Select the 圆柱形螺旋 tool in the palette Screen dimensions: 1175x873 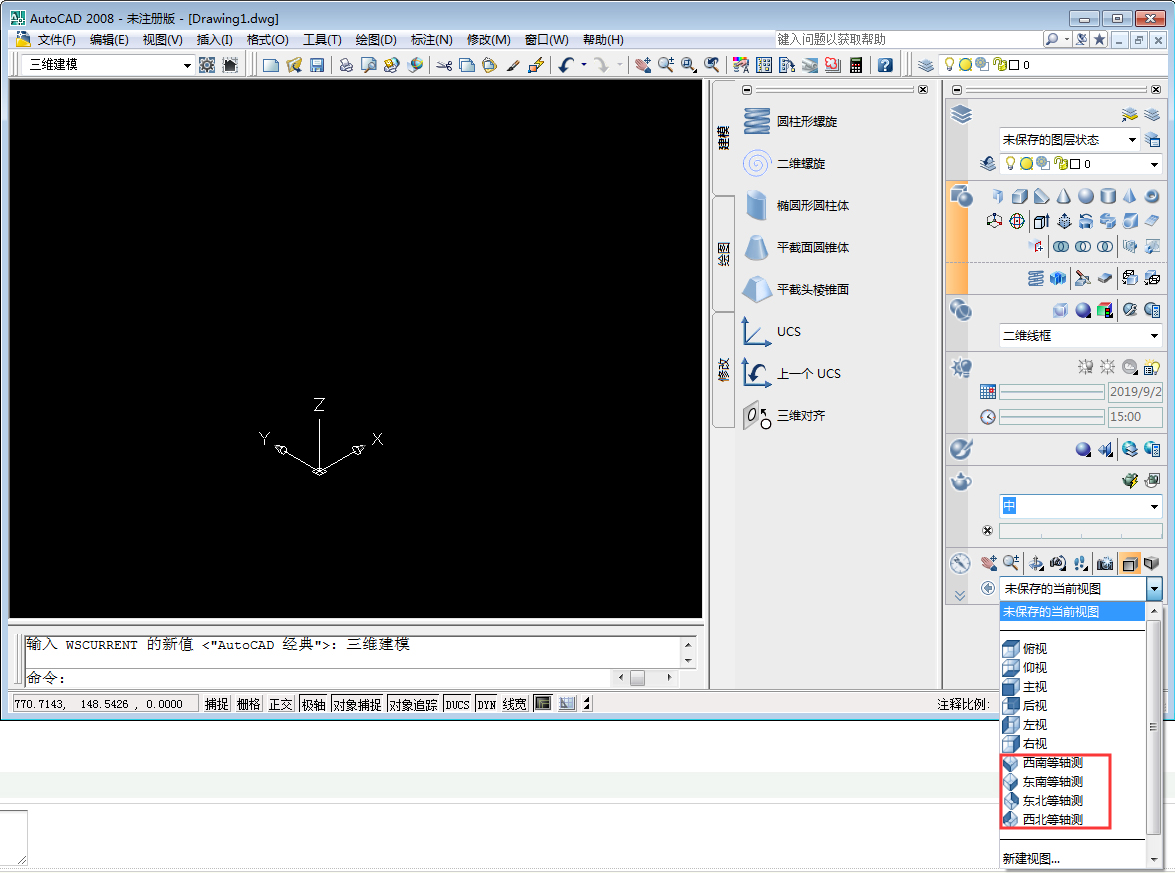point(800,120)
